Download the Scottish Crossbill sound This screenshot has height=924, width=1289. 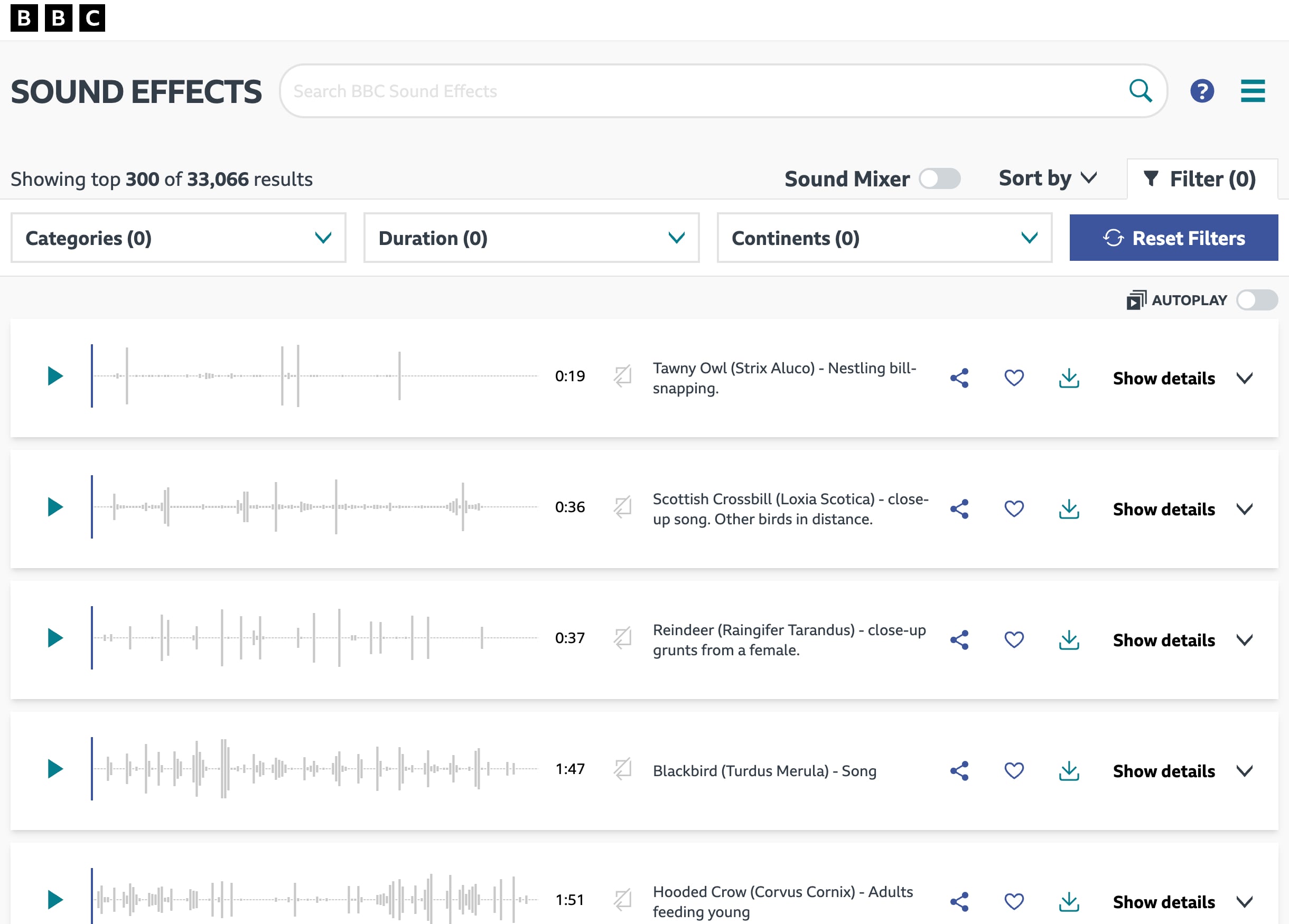point(1069,509)
